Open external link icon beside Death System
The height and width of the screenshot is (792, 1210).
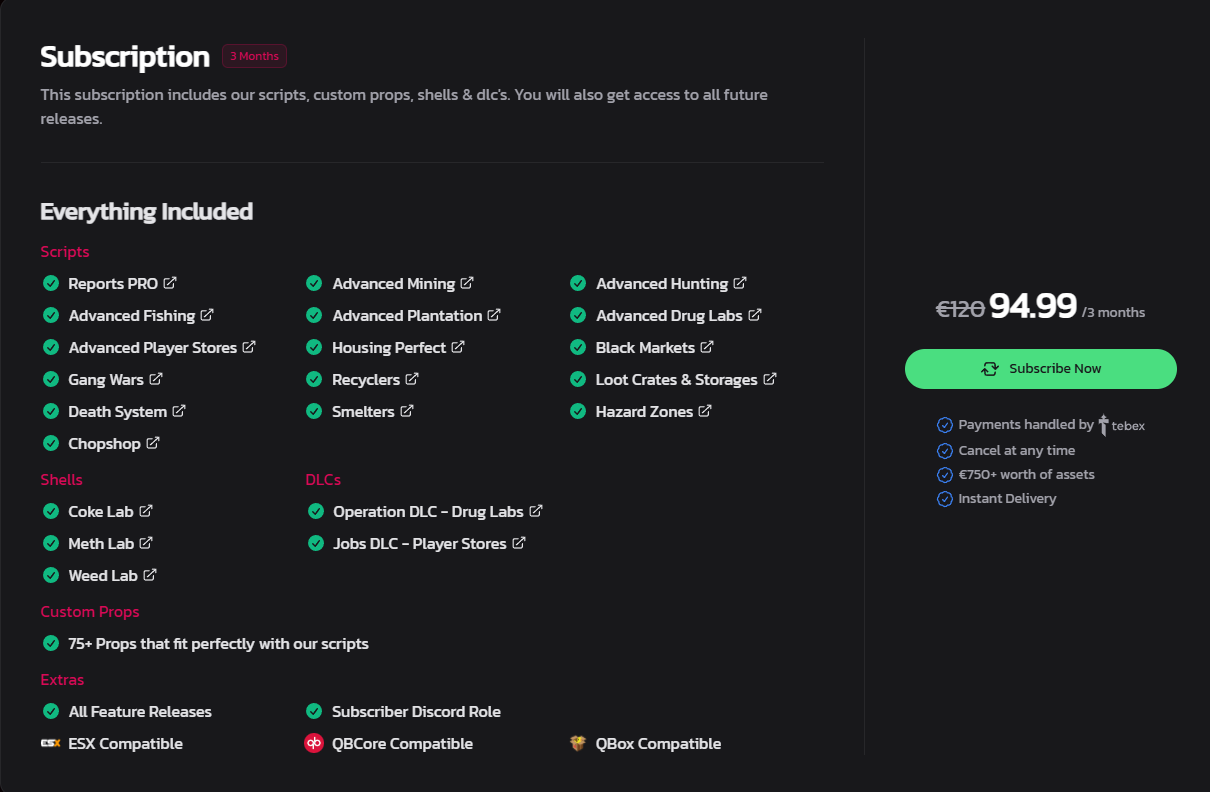coord(179,411)
